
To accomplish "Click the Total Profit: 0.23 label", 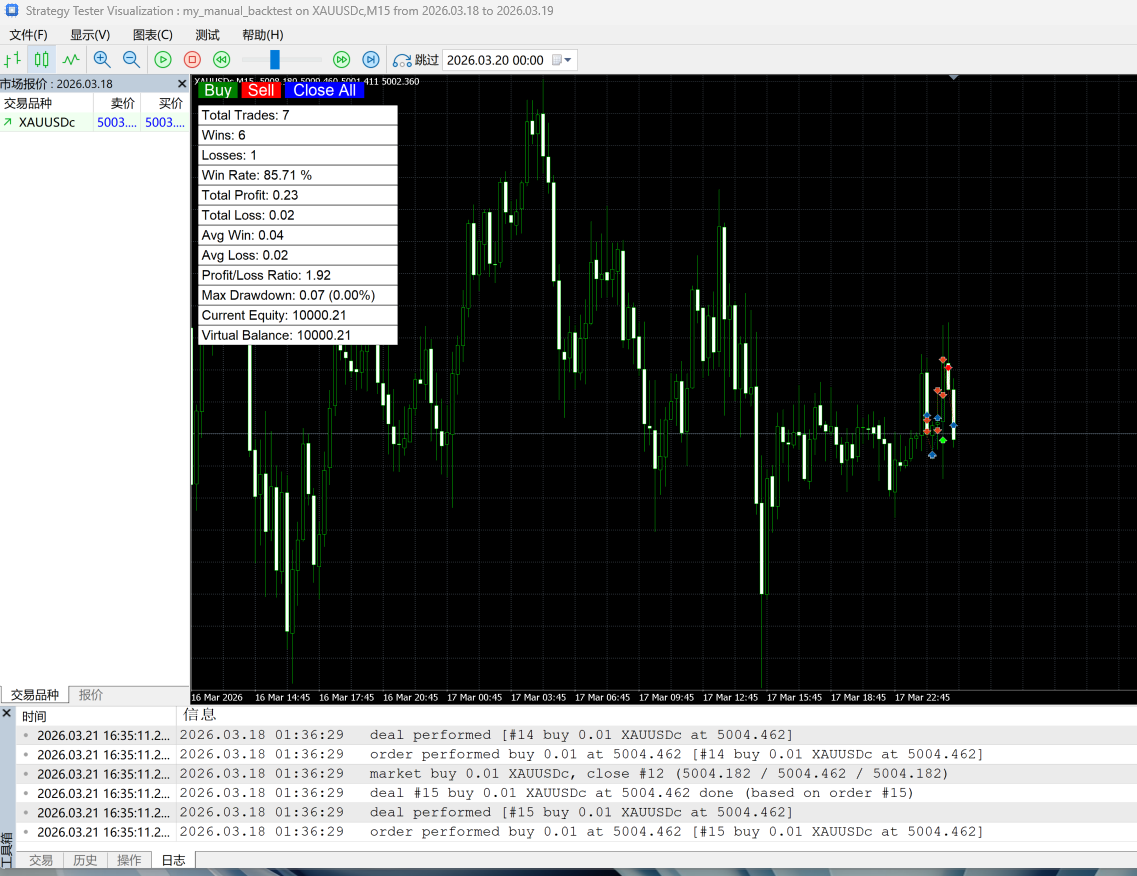I will 297,195.
